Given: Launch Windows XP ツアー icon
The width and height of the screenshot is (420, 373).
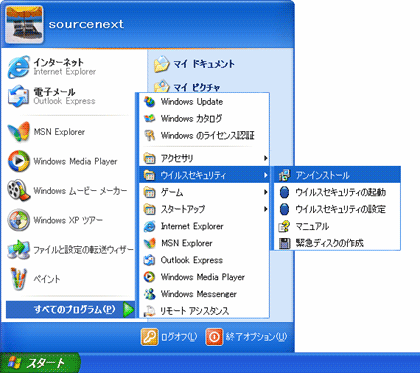Looking at the screenshot, I should [x=19, y=220].
